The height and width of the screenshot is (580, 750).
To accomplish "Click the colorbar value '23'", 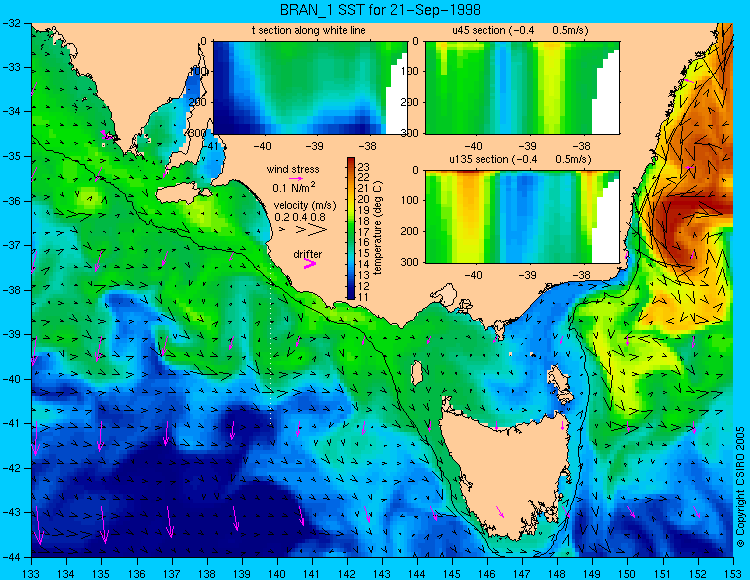I will pyautogui.click(x=364, y=167).
